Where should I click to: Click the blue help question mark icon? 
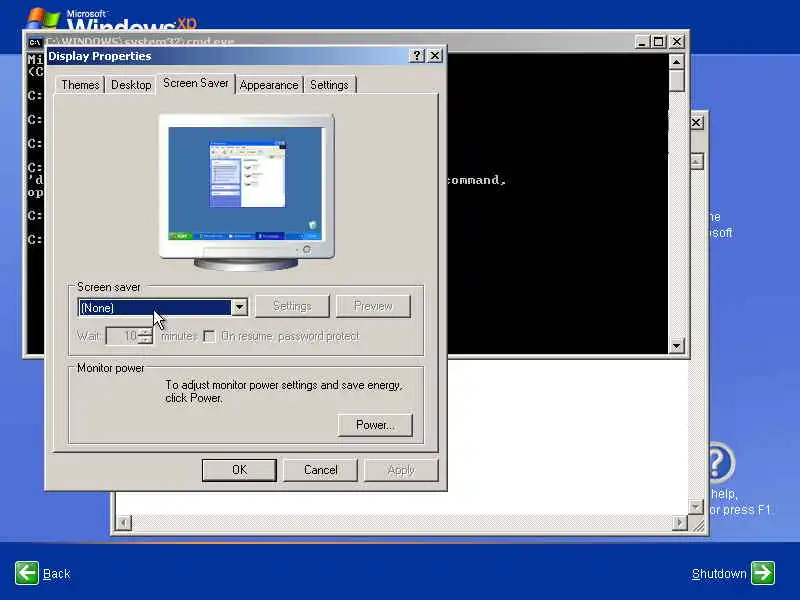(x=721, y=463)
